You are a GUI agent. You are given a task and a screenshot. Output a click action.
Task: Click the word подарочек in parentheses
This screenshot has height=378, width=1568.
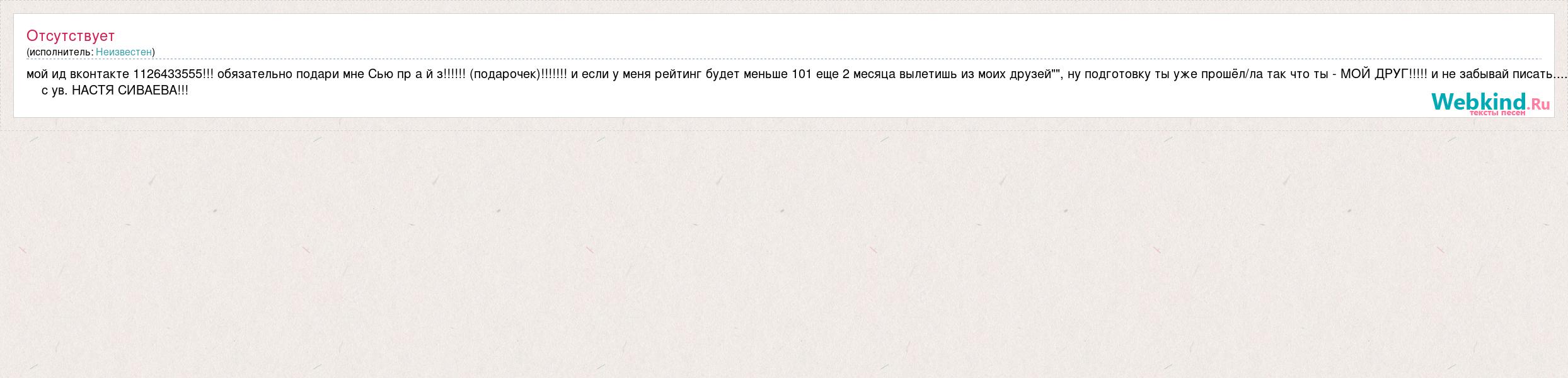click(506, 74)
